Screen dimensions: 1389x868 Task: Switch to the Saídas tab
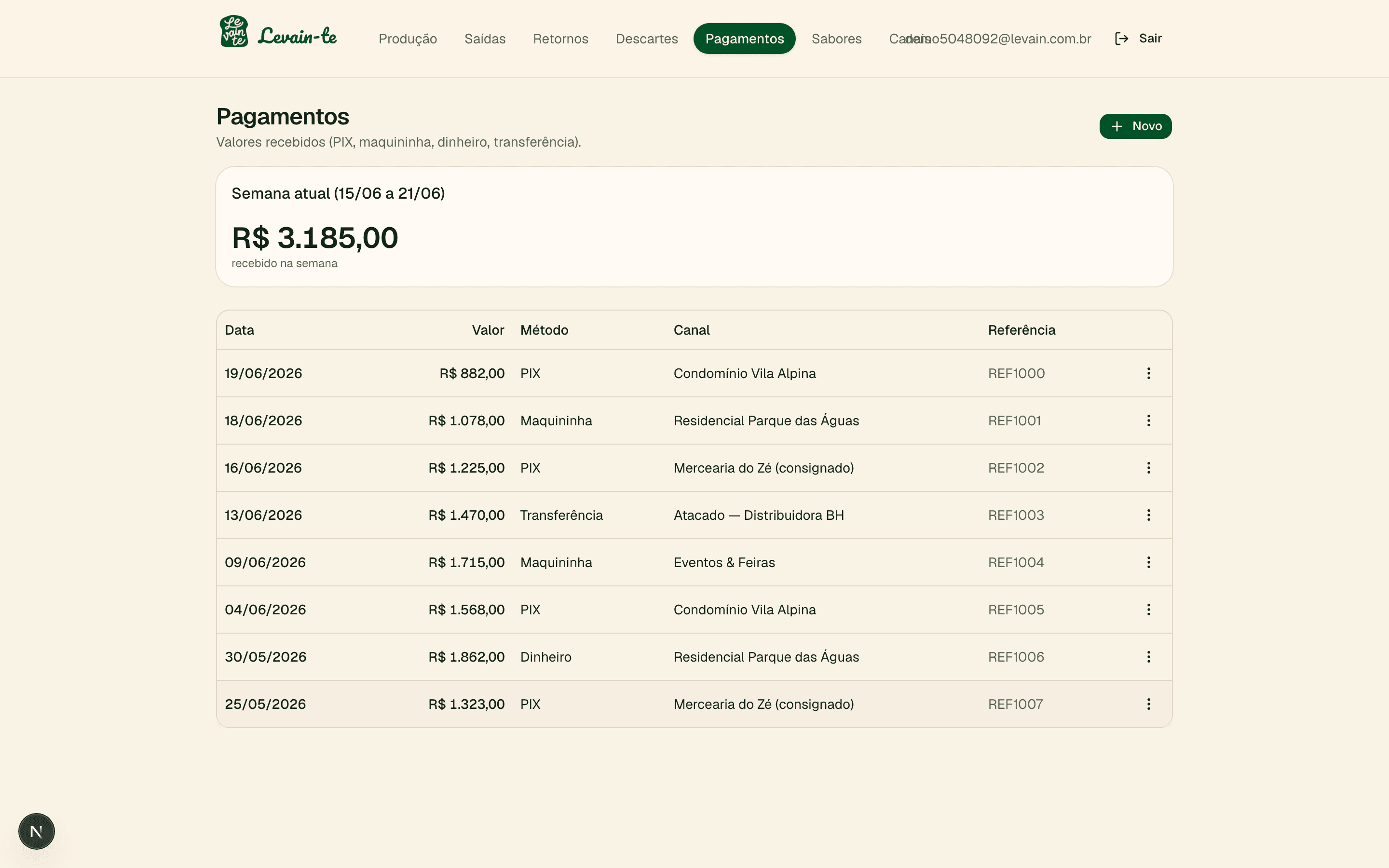pos(485,39)
